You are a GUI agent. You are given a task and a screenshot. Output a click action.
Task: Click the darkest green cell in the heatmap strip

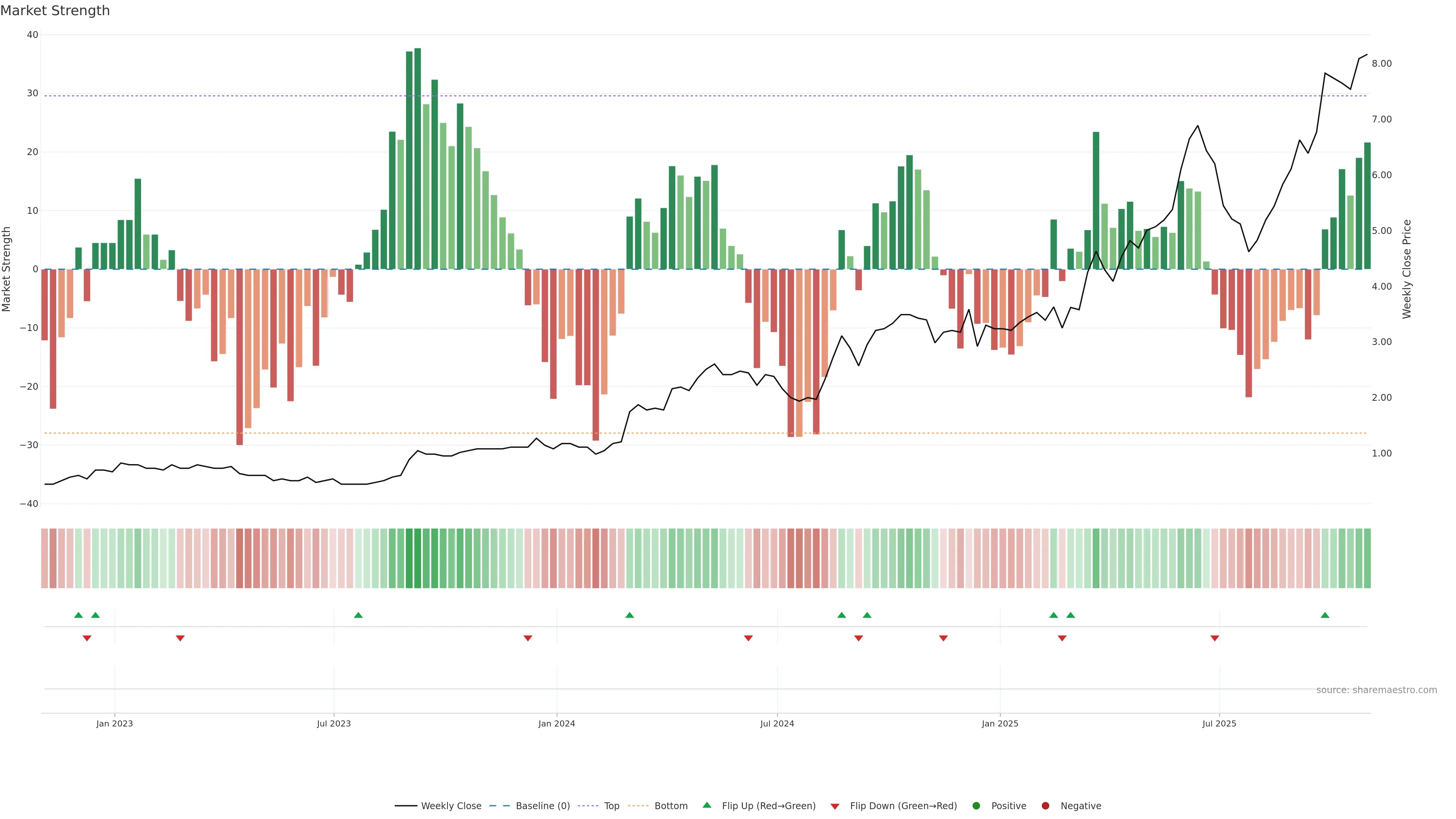point(417,558)
